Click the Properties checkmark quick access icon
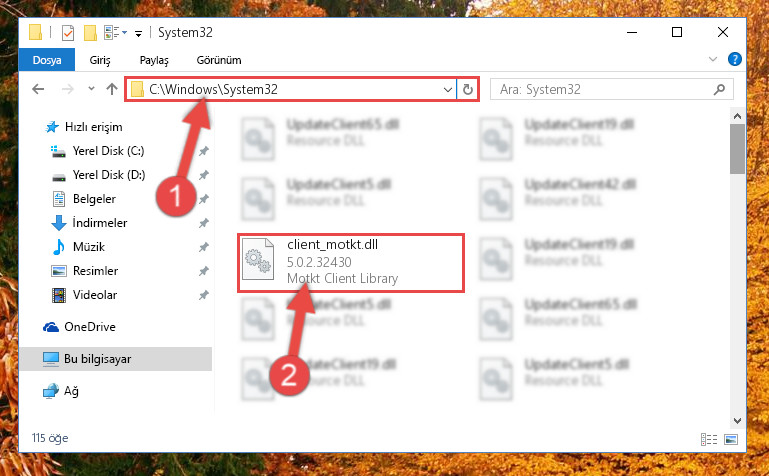Image resolution: width=769 pixels, height=476 pixels. [68, 33]
